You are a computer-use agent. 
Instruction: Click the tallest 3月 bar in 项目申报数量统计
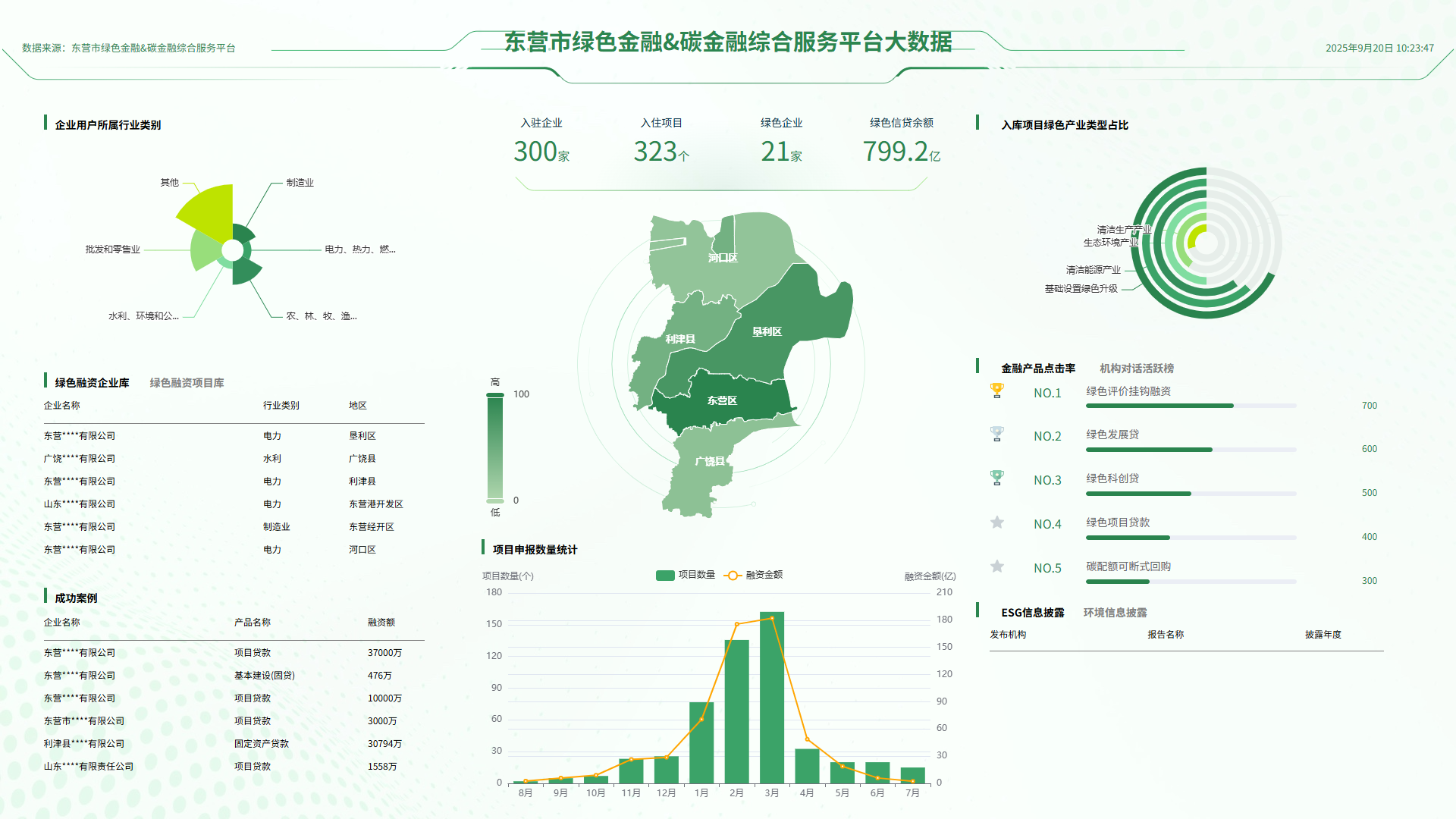pyautogui.click(x=772, y=698)
